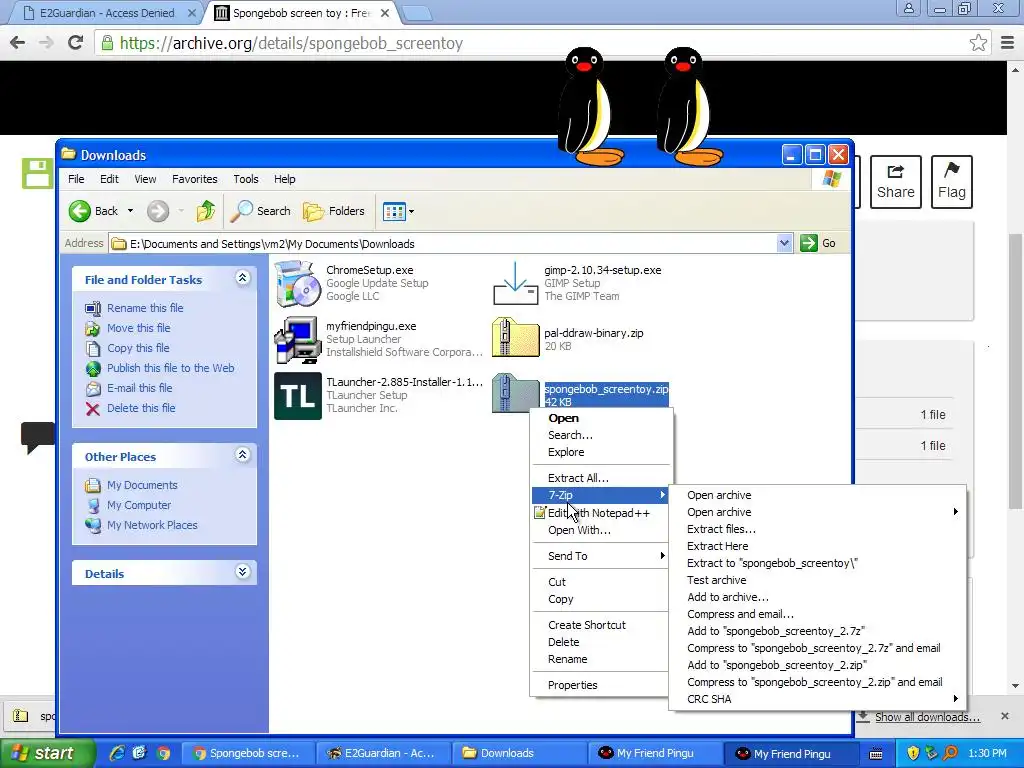The image size is (1024, 768).
Task: Toggle the Folders pane button
Action: pos(334,211)
